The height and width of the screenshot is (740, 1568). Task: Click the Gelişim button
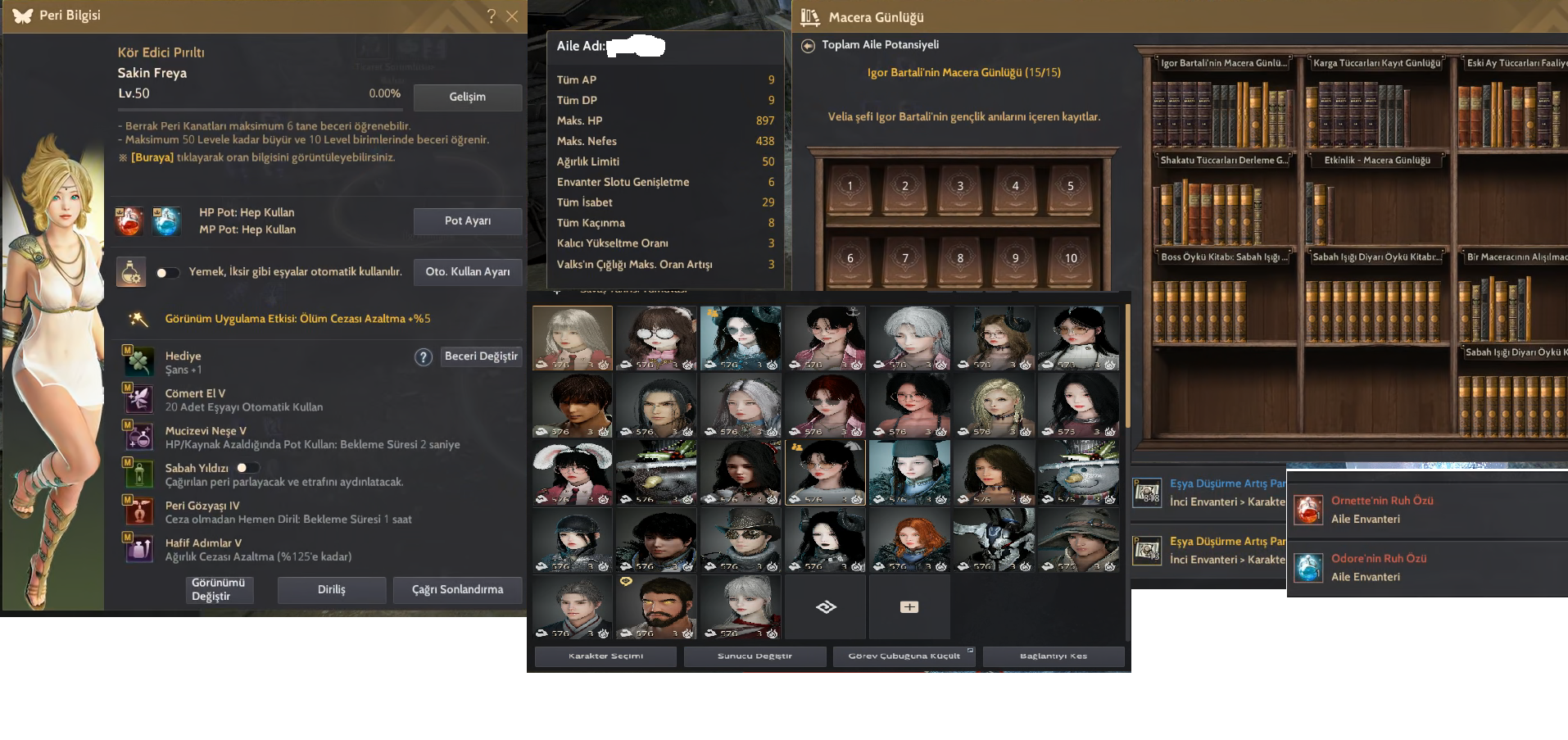point(467,97)
